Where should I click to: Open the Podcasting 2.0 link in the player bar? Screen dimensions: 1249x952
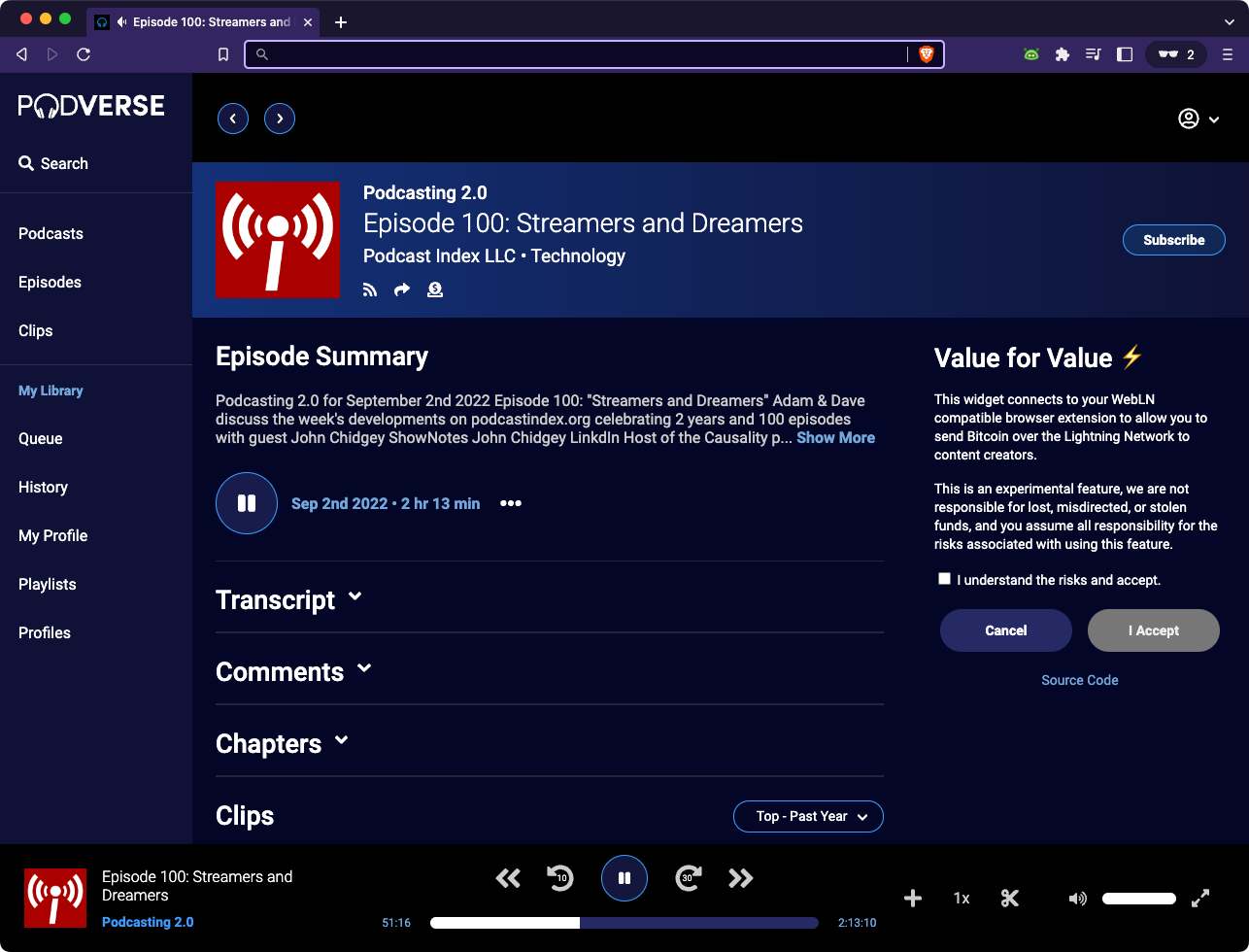(148, 922)
